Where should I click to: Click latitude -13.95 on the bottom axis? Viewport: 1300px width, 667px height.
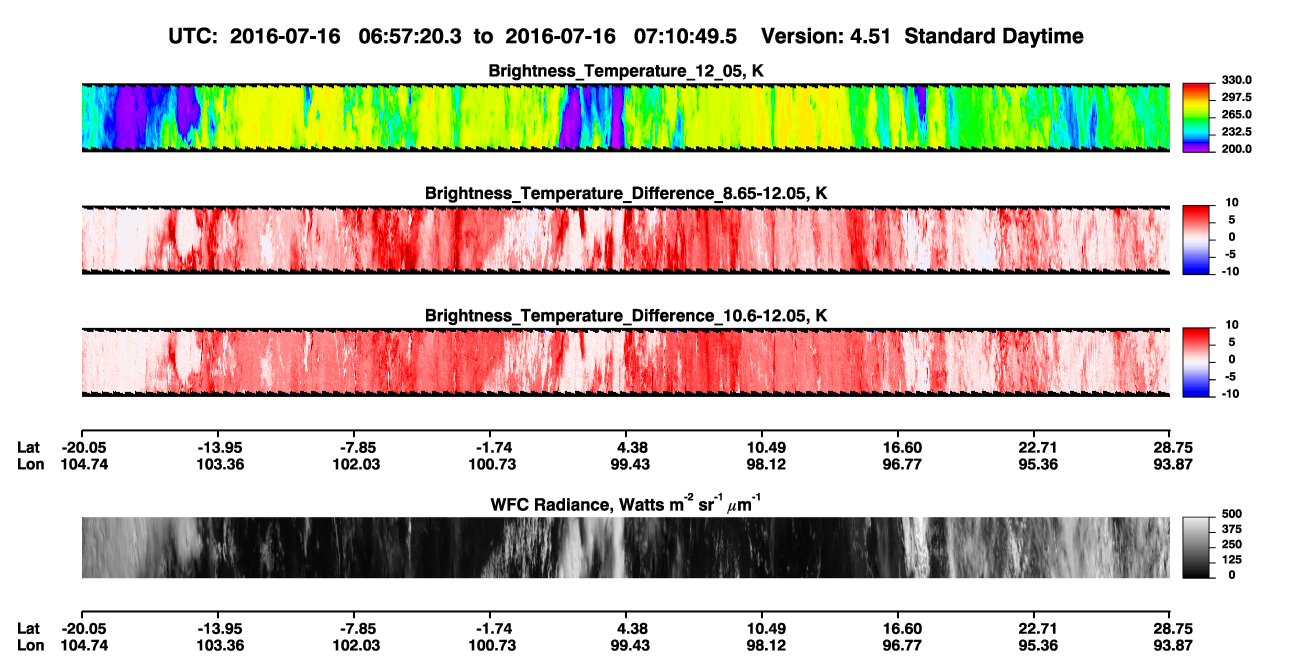click(218, 629)
